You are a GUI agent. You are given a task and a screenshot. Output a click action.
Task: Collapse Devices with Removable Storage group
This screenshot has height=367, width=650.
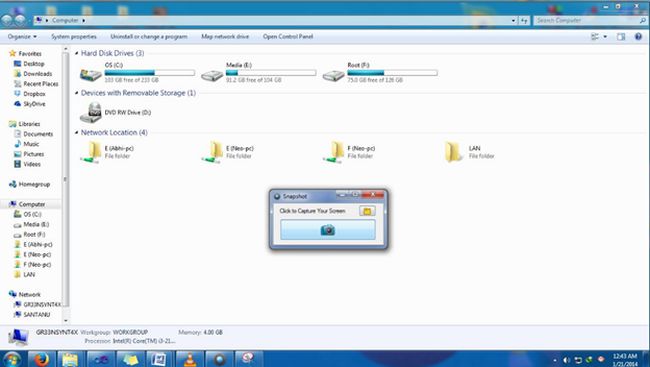(x=77, y=93)
